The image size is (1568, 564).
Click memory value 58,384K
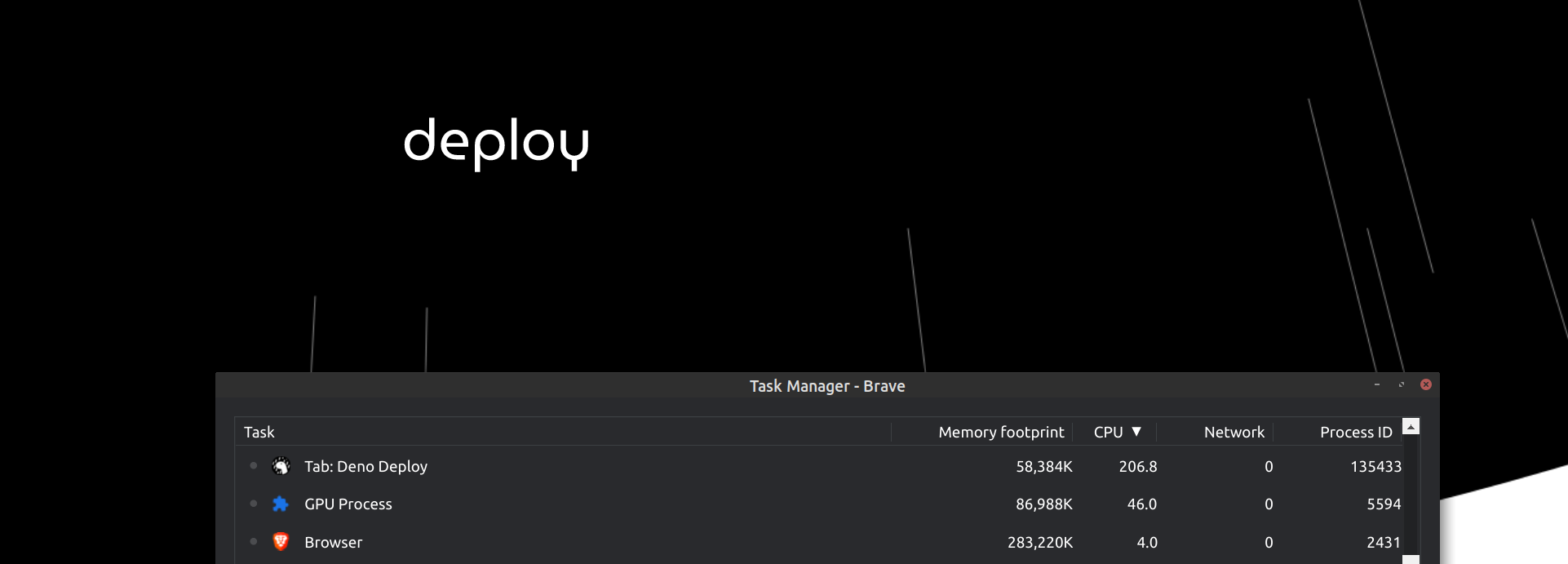[1044, 467]
